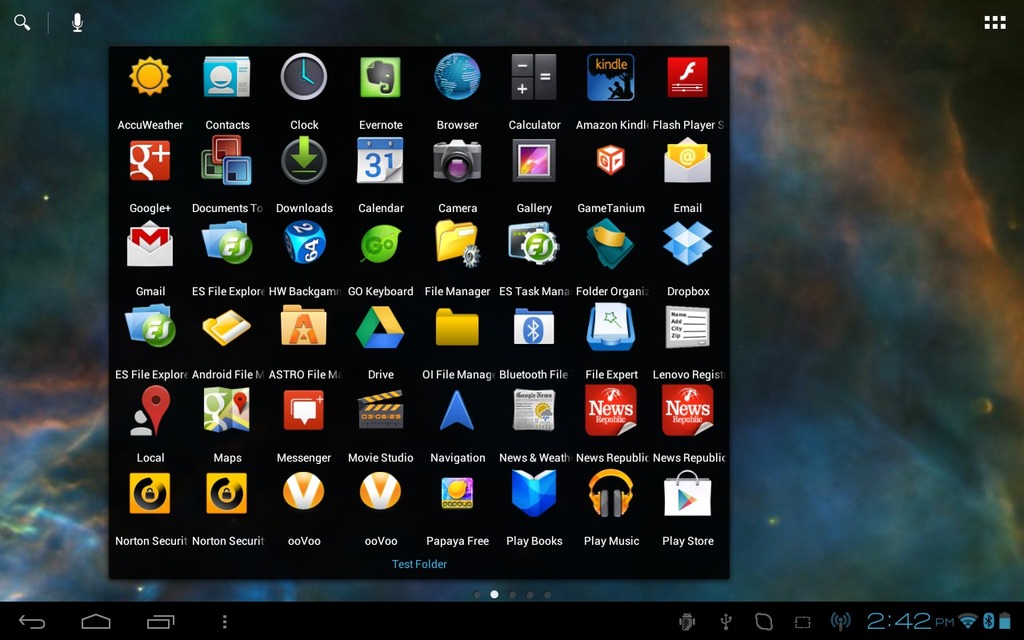1024x640 pixels.
Task: Launch Google Maps
Action: (x=227, y=410)
